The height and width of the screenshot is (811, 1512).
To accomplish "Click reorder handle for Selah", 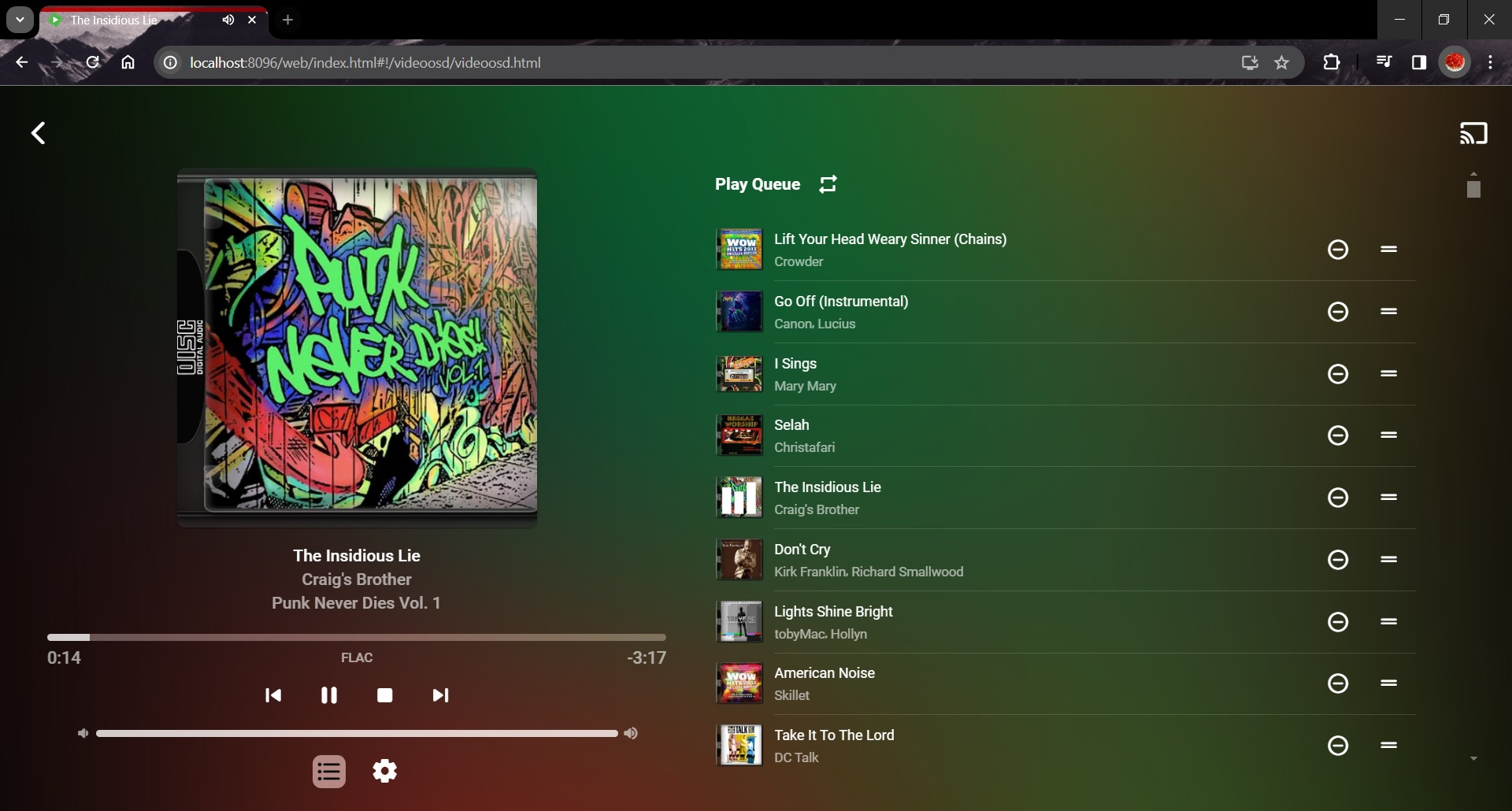I will coord(1389,435).
